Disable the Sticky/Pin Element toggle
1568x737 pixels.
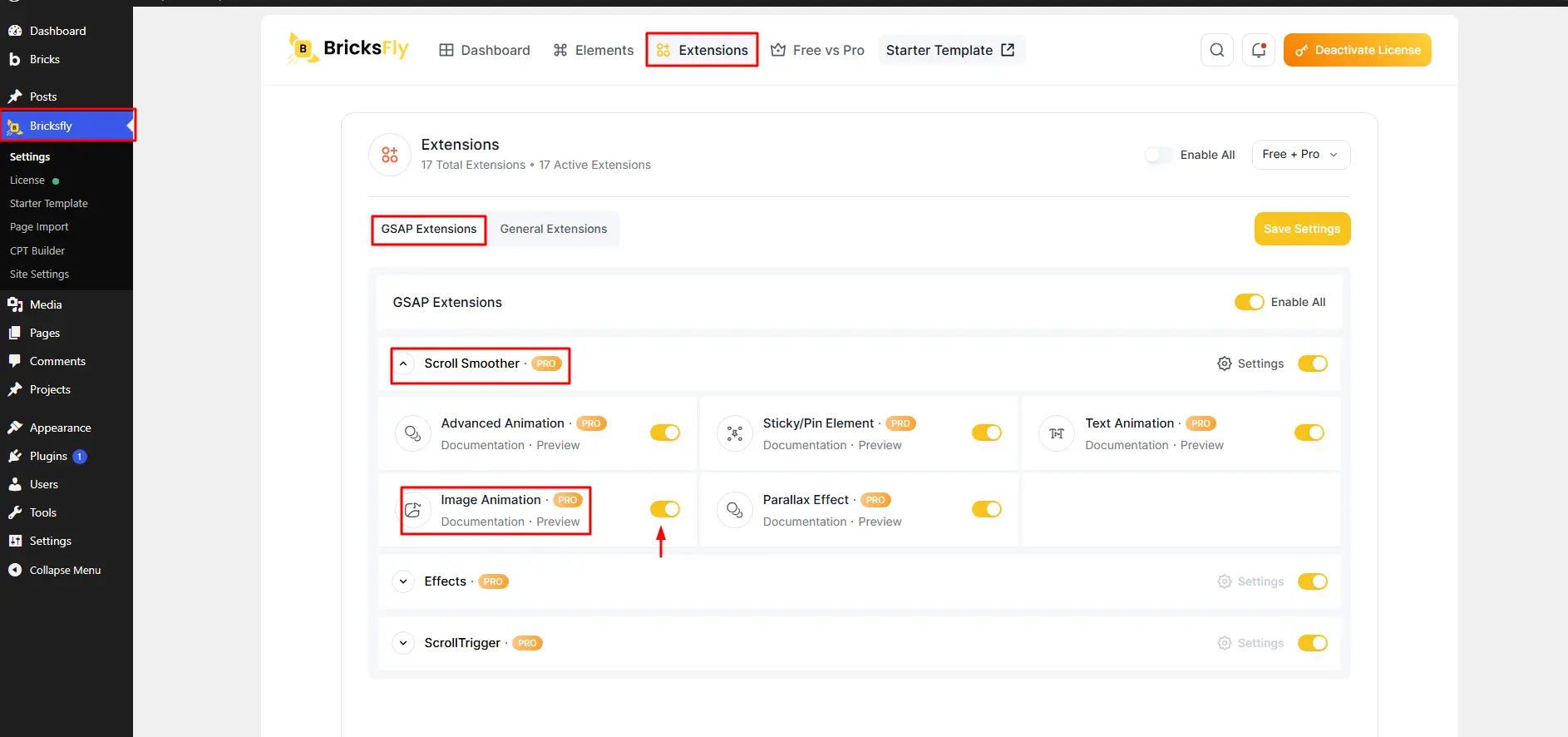(x=987, y=433)
